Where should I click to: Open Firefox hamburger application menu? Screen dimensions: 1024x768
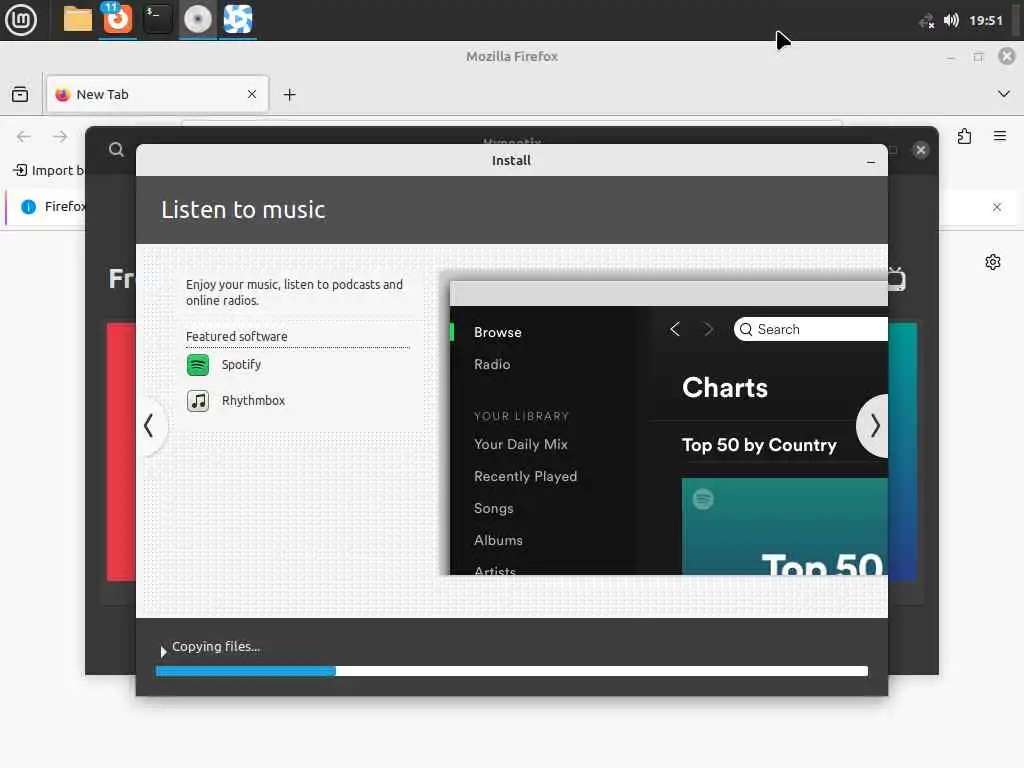click(x=1000, y=136)
